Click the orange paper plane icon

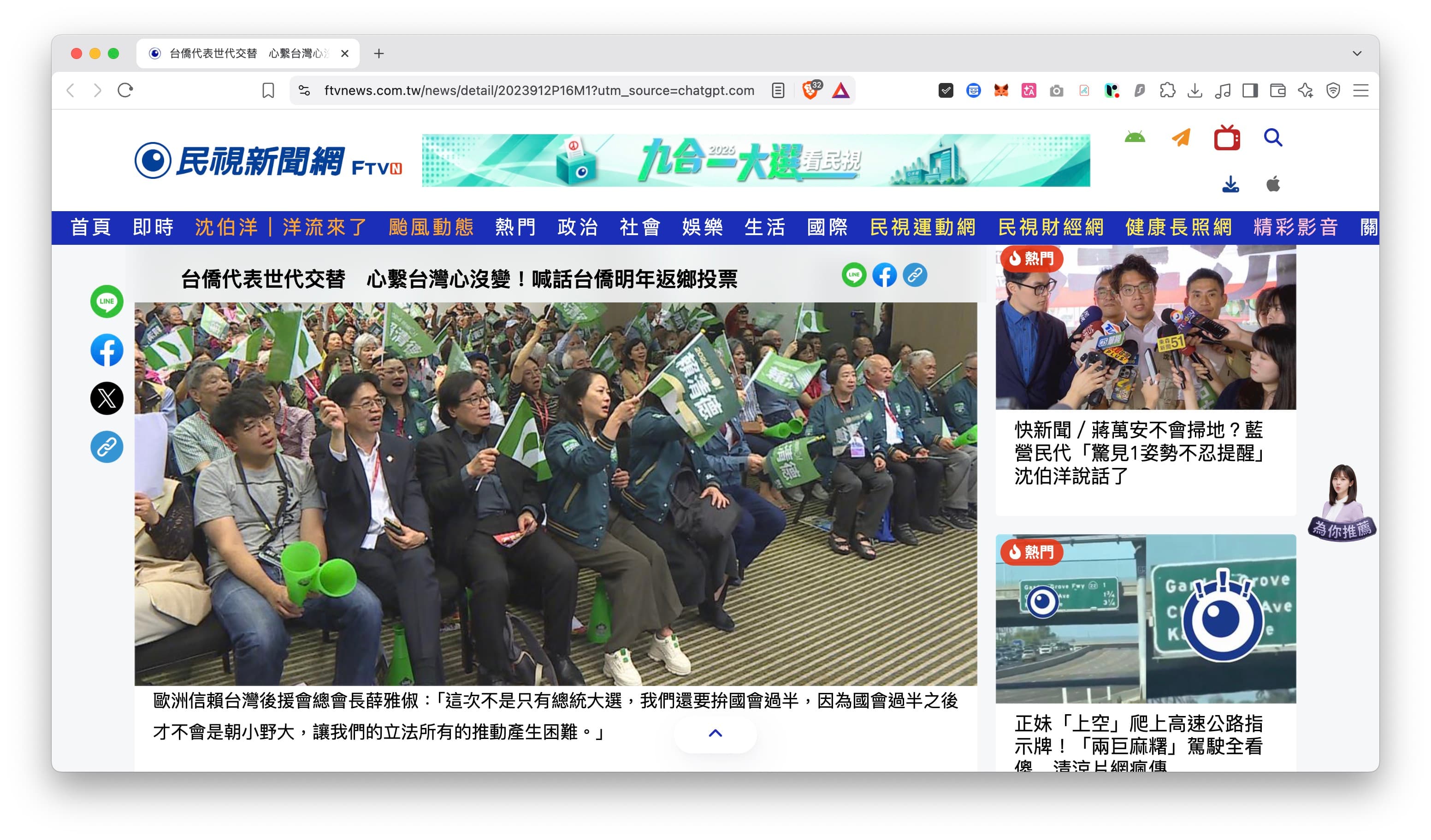pos(1181,137)
